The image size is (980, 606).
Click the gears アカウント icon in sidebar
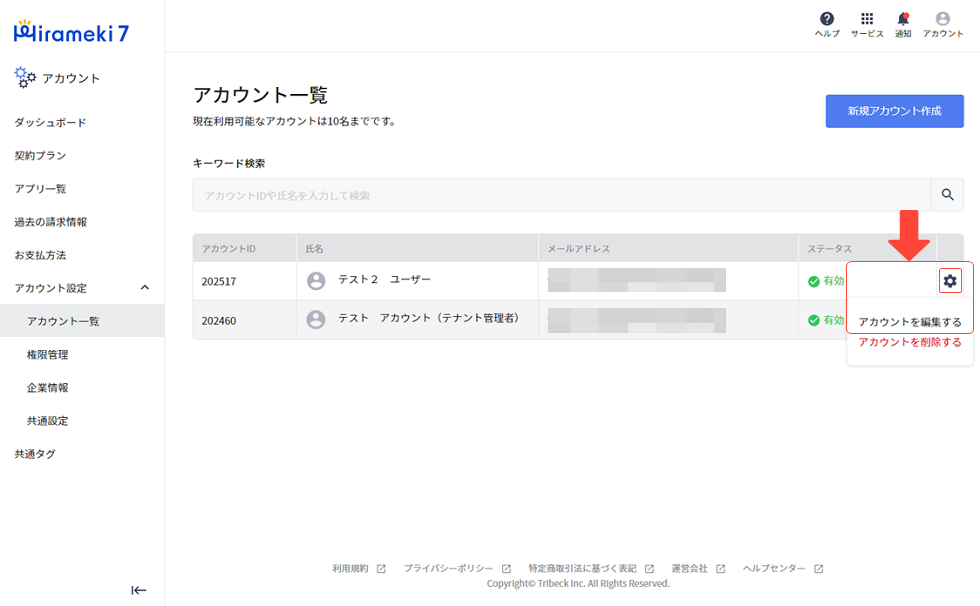click(25, 77)
